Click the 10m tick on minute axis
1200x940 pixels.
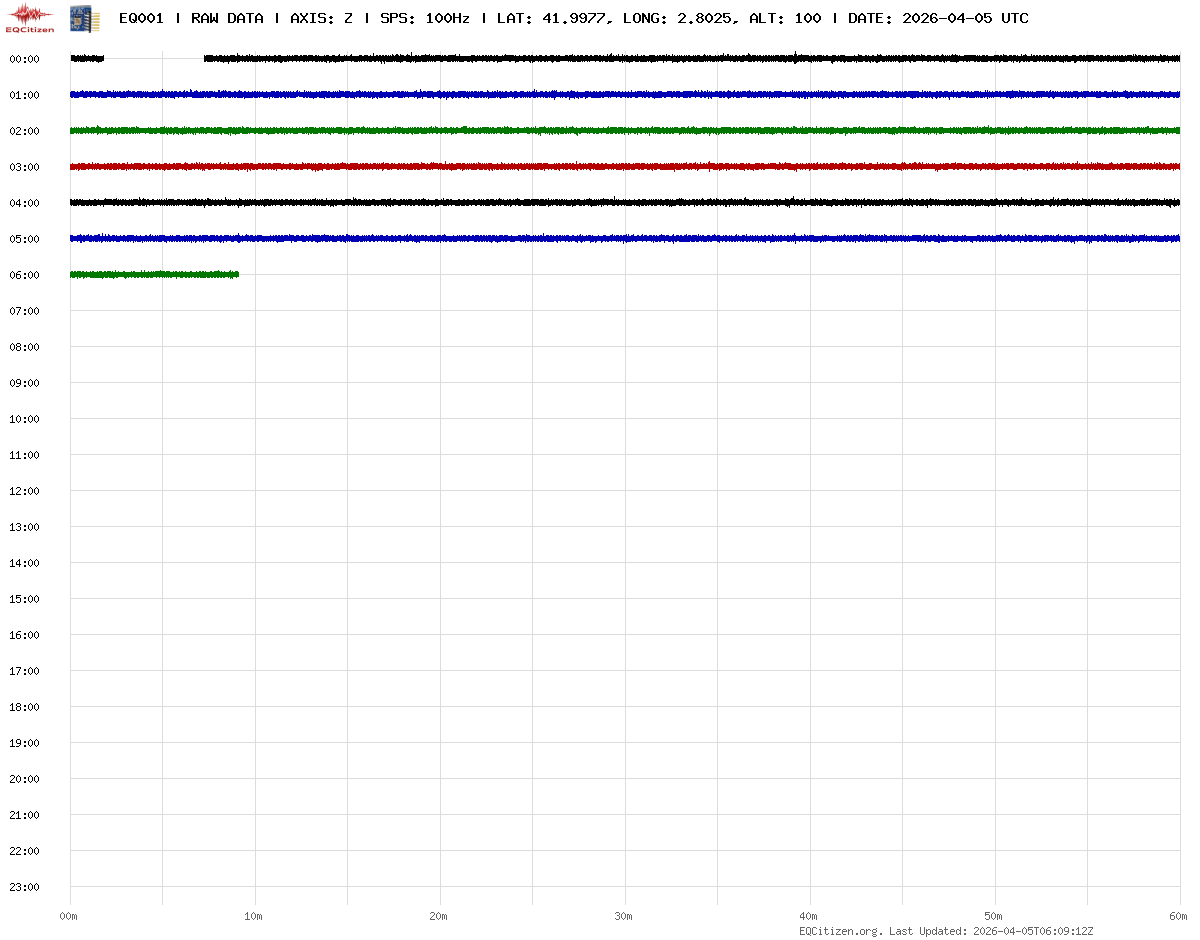(254, 916)
